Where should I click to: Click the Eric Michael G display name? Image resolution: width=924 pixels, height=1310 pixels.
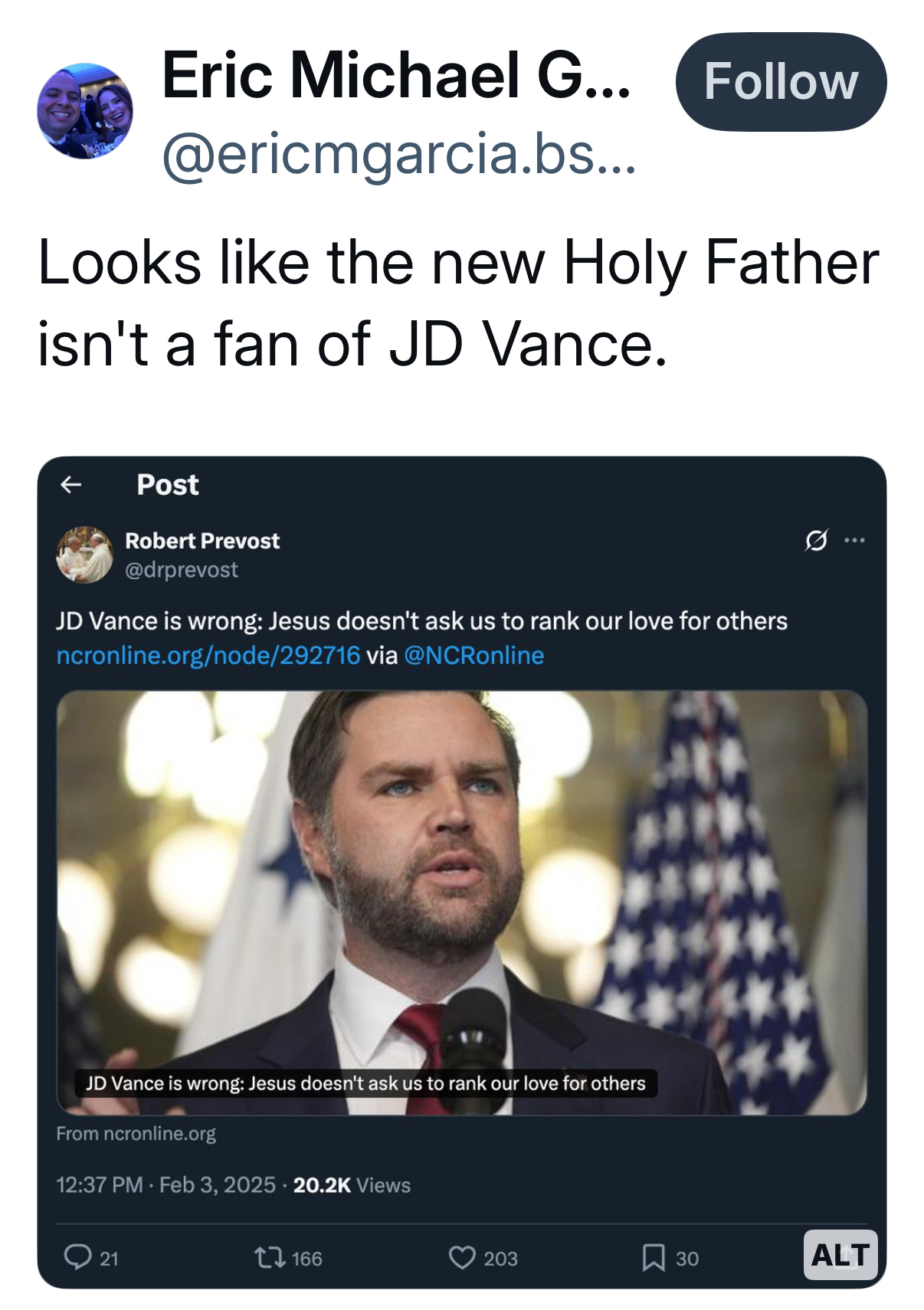click(x=396, y=75)
